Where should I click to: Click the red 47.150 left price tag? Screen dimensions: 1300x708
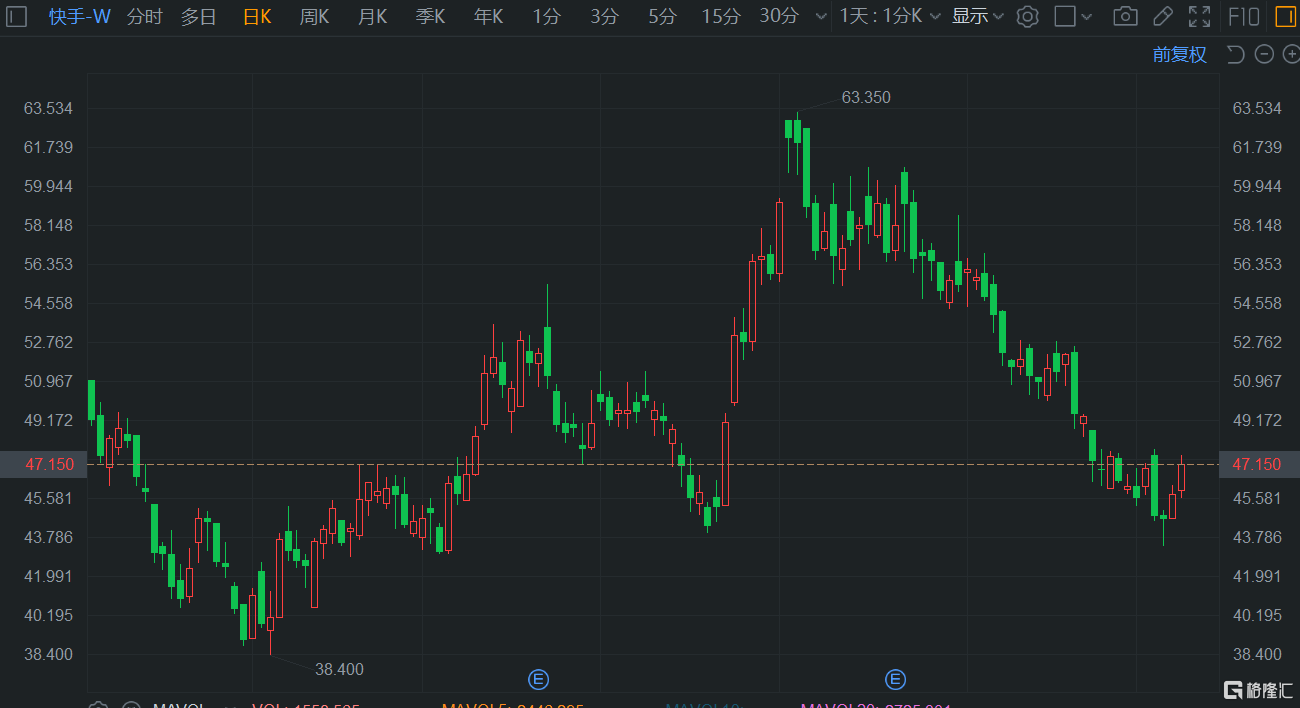pyautogui.click(x=43, y=464)
